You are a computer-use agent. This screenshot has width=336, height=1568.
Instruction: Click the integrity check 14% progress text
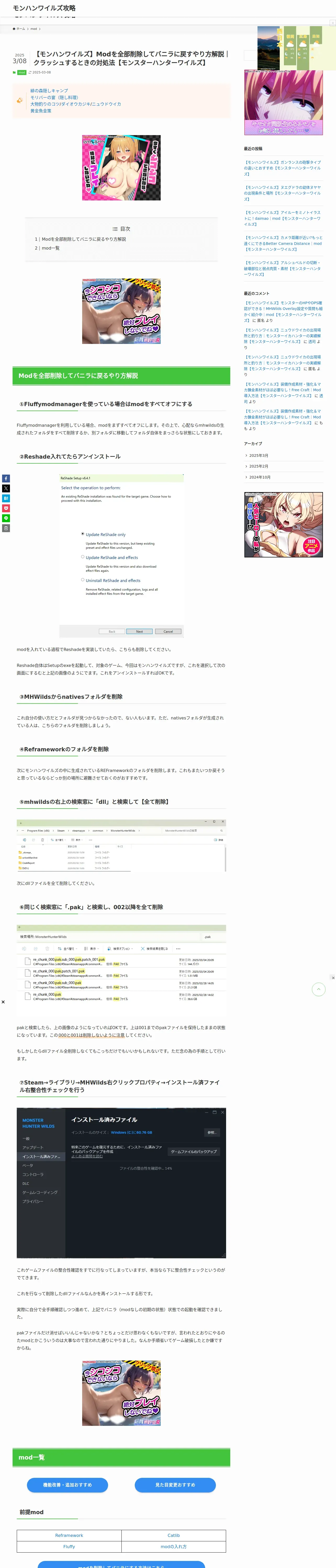tap(146, 1168)
